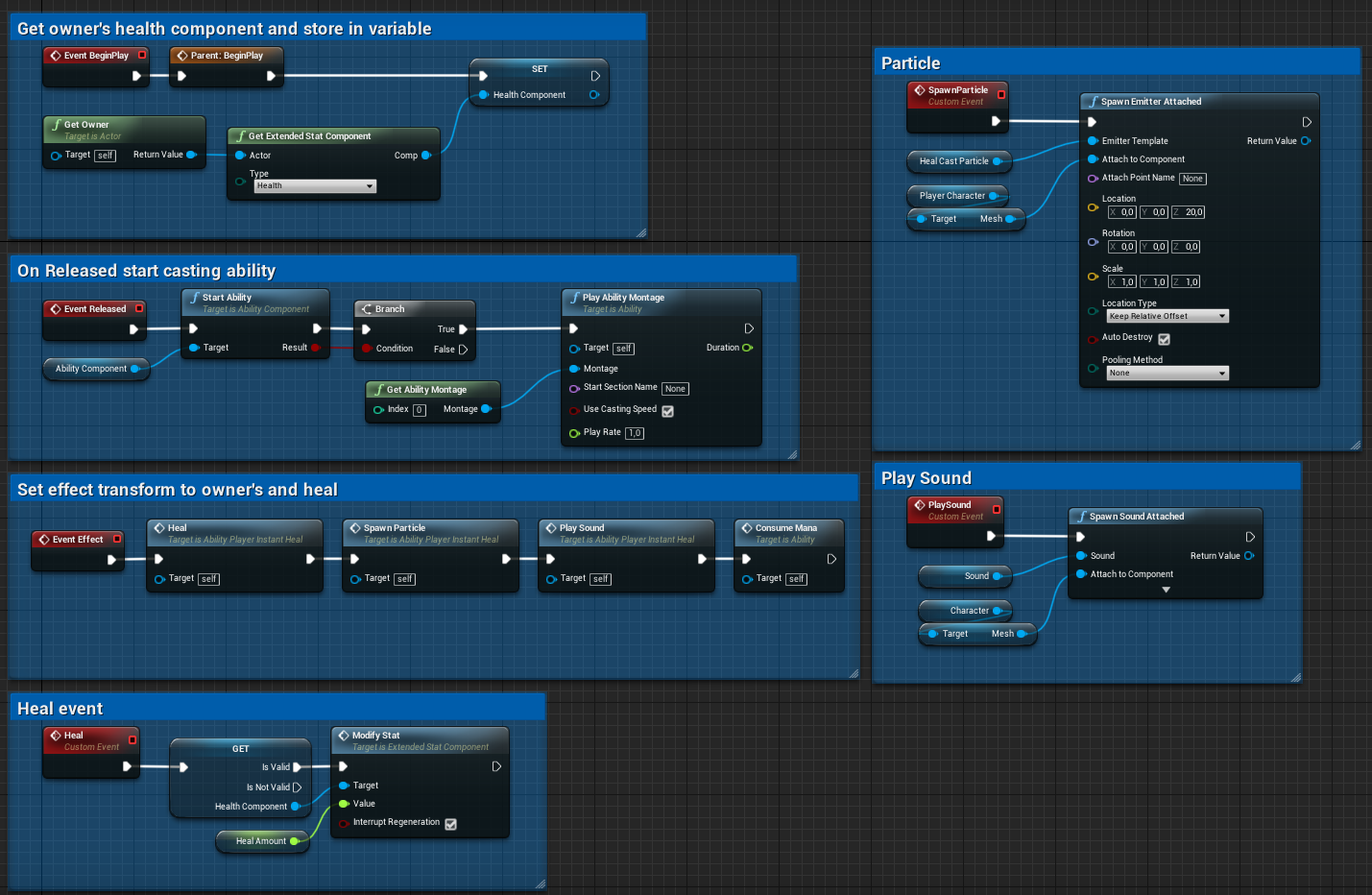The width and height of the screenshot is (1372, 895).
Task: Click the Consume Mana node icon
Action: pyautogui.click(x=747, y=528)
